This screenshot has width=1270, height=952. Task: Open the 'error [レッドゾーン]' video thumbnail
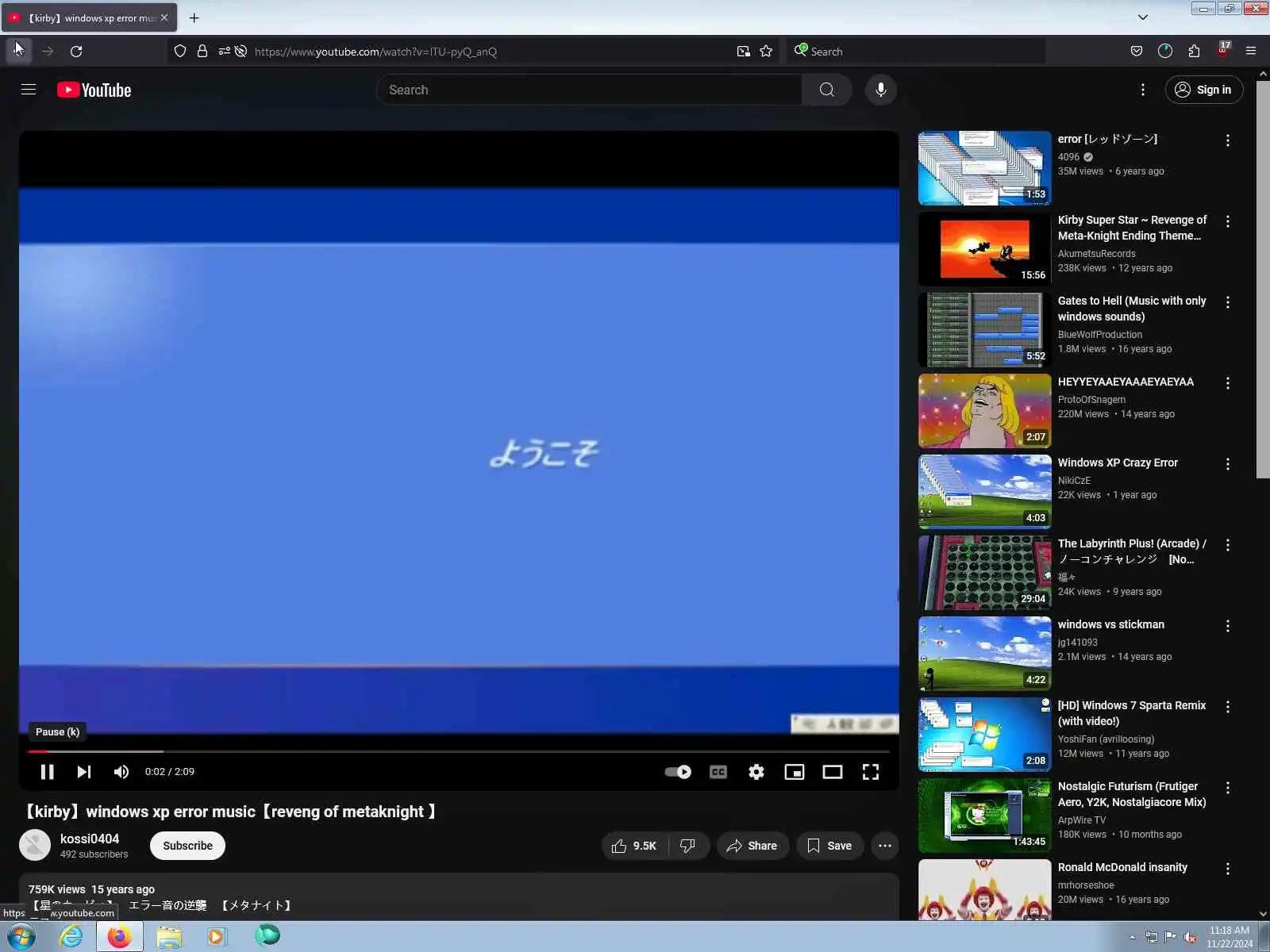(984, 168)
